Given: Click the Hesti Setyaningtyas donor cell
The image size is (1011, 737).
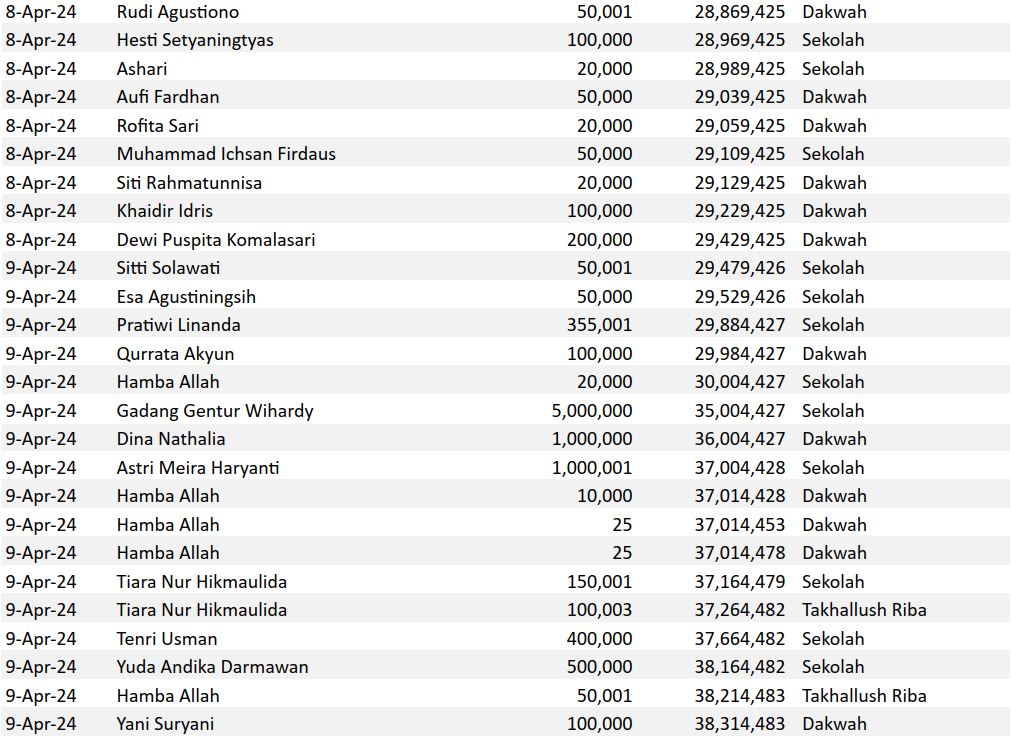Looking at the screenshot, I should (x=195, y=40).
